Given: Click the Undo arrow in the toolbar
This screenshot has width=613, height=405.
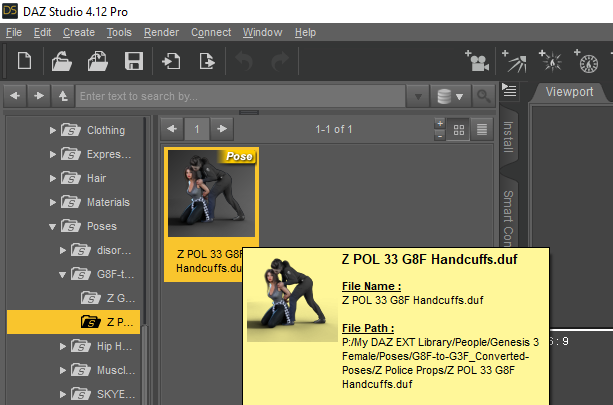Looking at the screenshot, I should pos(244,61).
